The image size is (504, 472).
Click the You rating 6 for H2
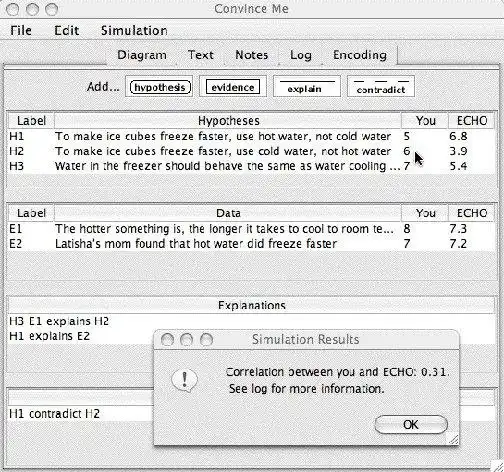(407, 151)
